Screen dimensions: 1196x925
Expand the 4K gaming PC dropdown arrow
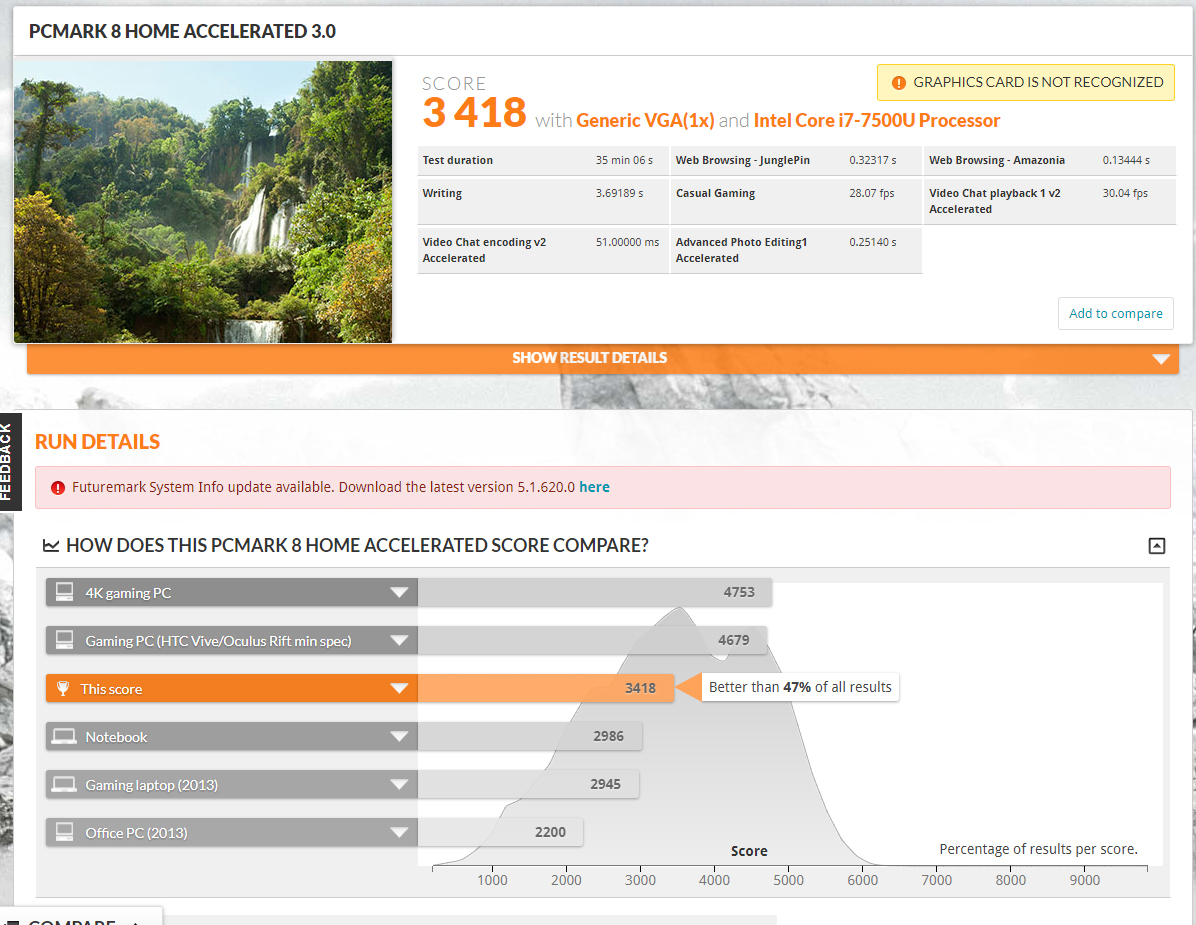click(x=399, y=593)
